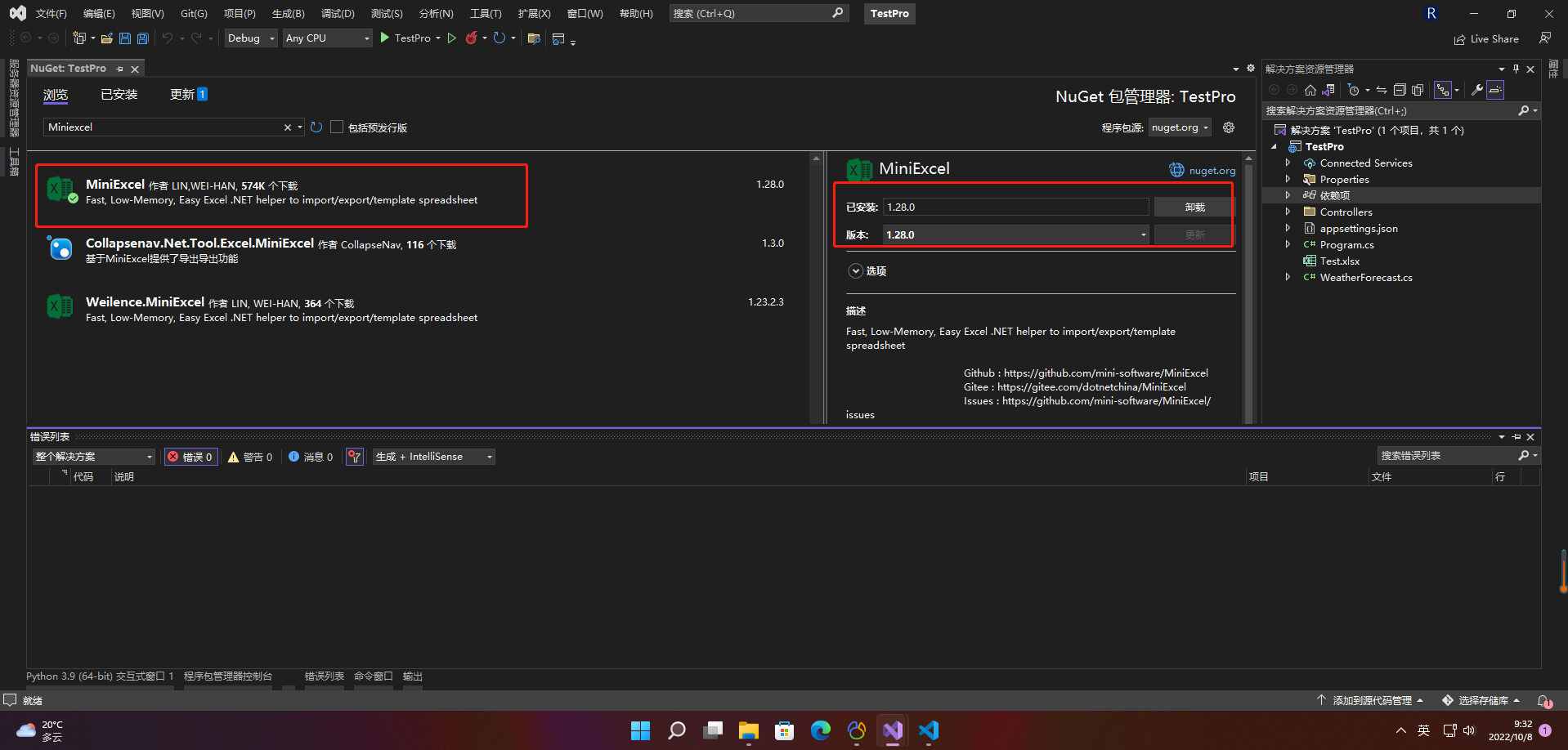
Task: Toggle the 警告 filter in error list
Action: [x=250, y=456]
